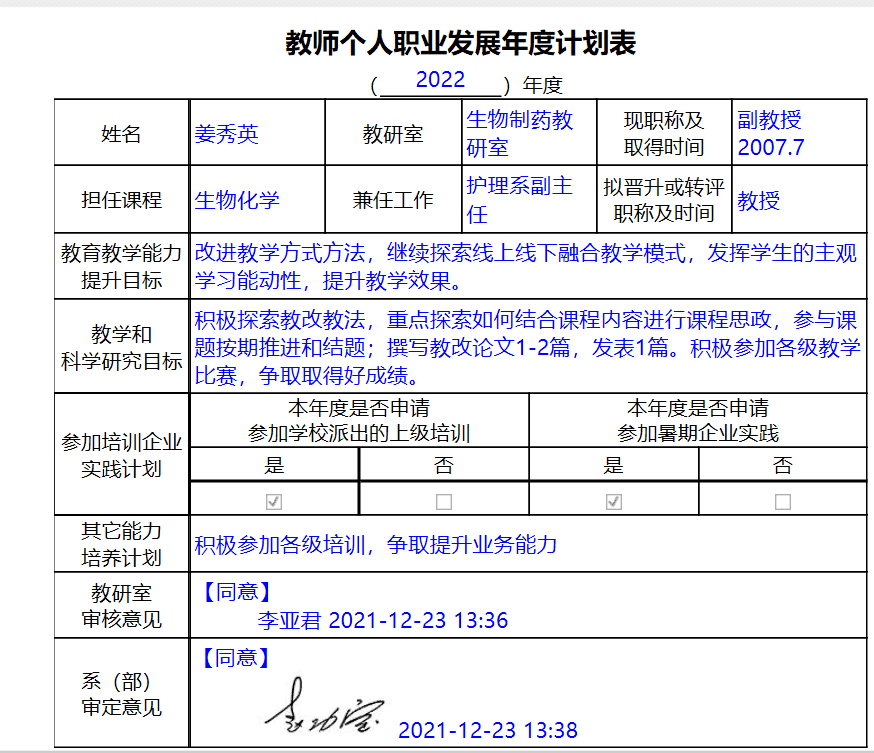Image resolution: width=874 pixels, height=753 pixels.
Task: Click the target title field 教授
Action: (x=759, y=201)
